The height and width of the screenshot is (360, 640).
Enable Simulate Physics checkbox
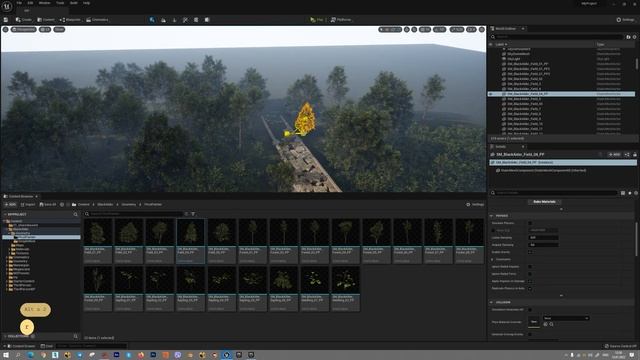[x=530, y=223]
